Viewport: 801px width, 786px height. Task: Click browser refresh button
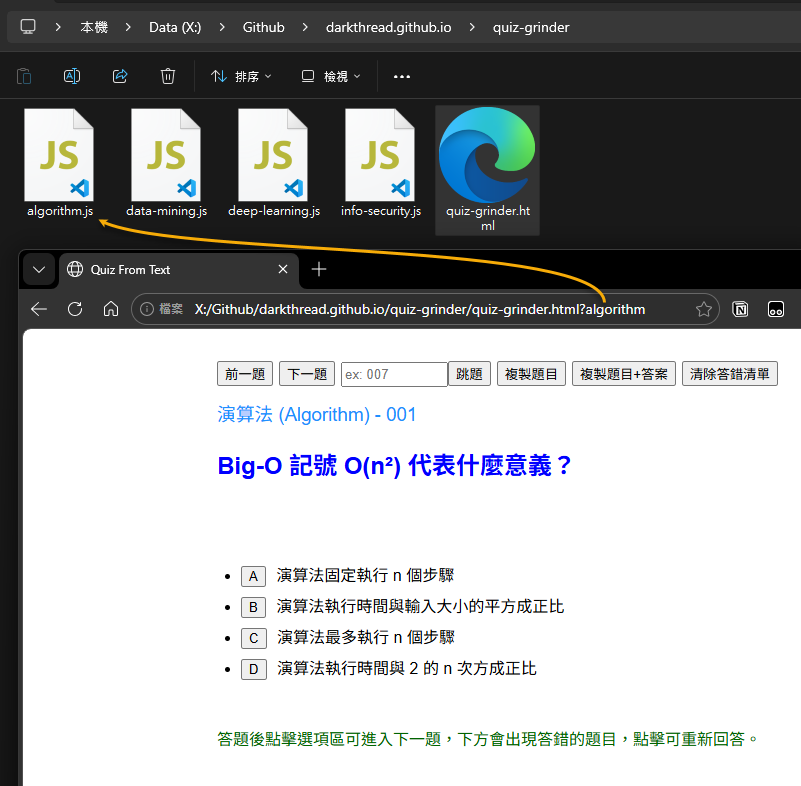[x=74, y=309]
